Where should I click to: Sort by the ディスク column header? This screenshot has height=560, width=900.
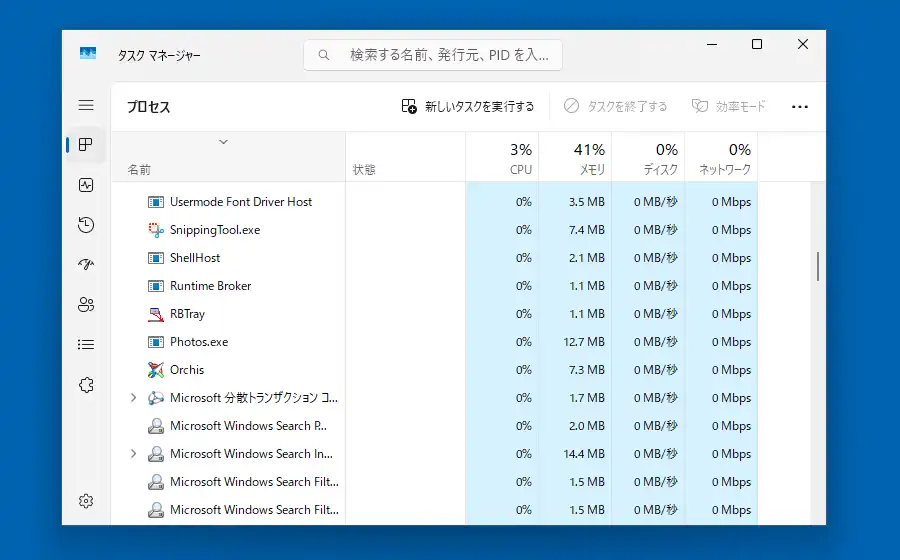pyautogui.click(x=648, y=158)
